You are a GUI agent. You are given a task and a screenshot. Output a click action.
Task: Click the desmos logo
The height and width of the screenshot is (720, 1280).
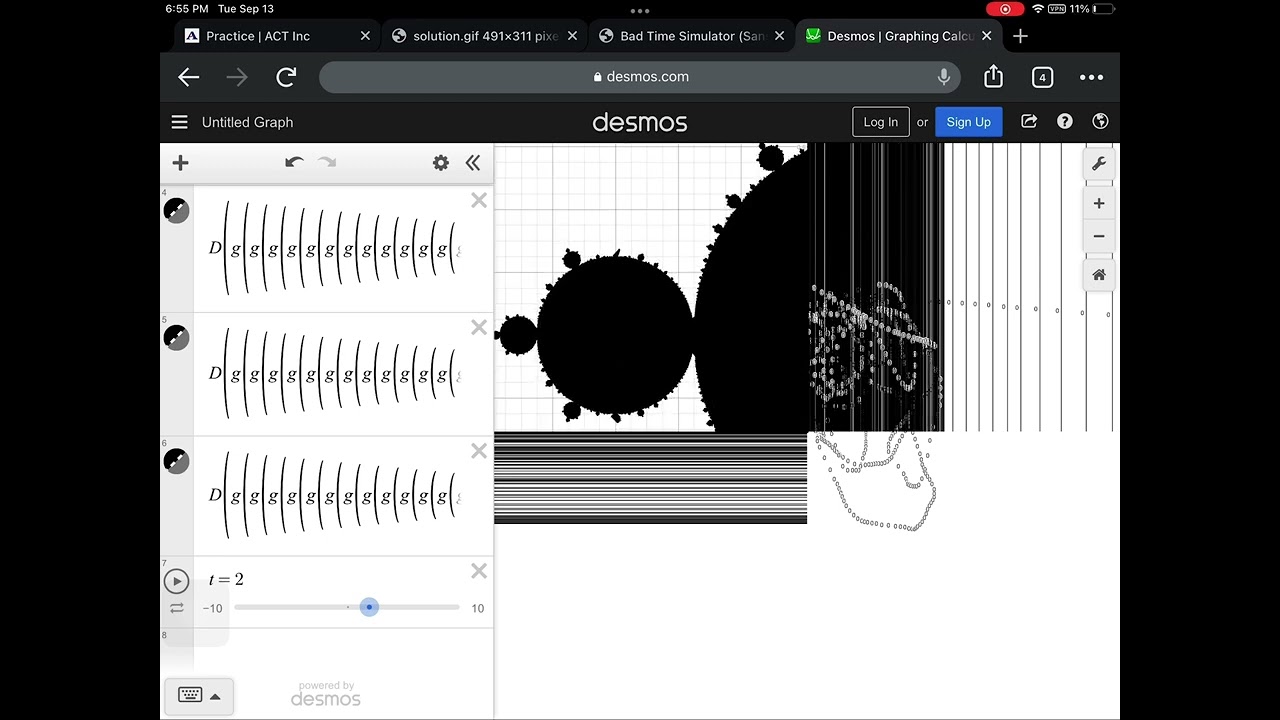tap(640, 122)
